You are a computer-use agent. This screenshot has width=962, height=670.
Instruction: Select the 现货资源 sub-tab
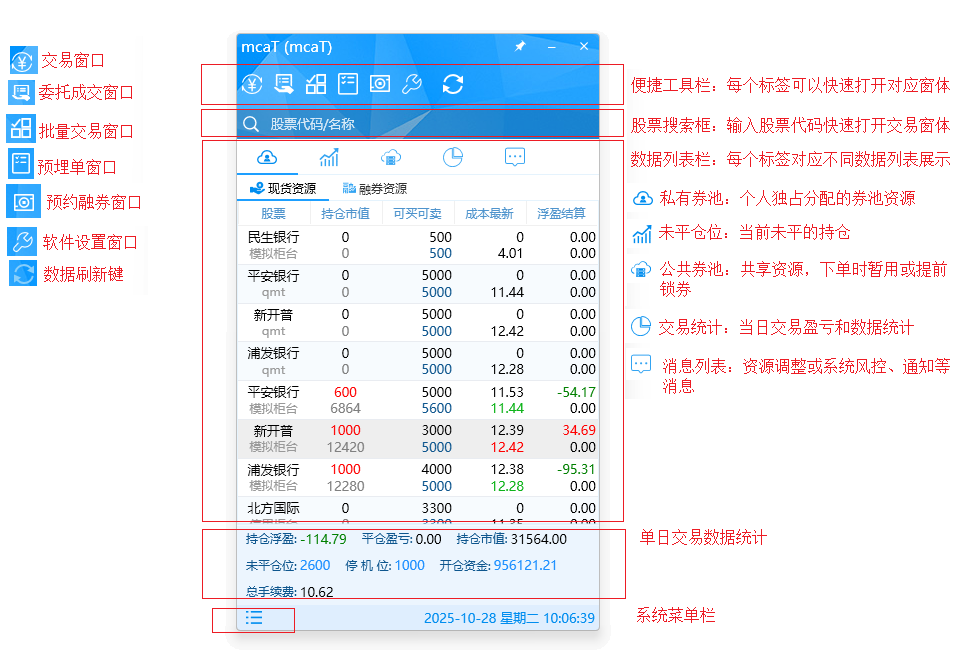point(283,188)
